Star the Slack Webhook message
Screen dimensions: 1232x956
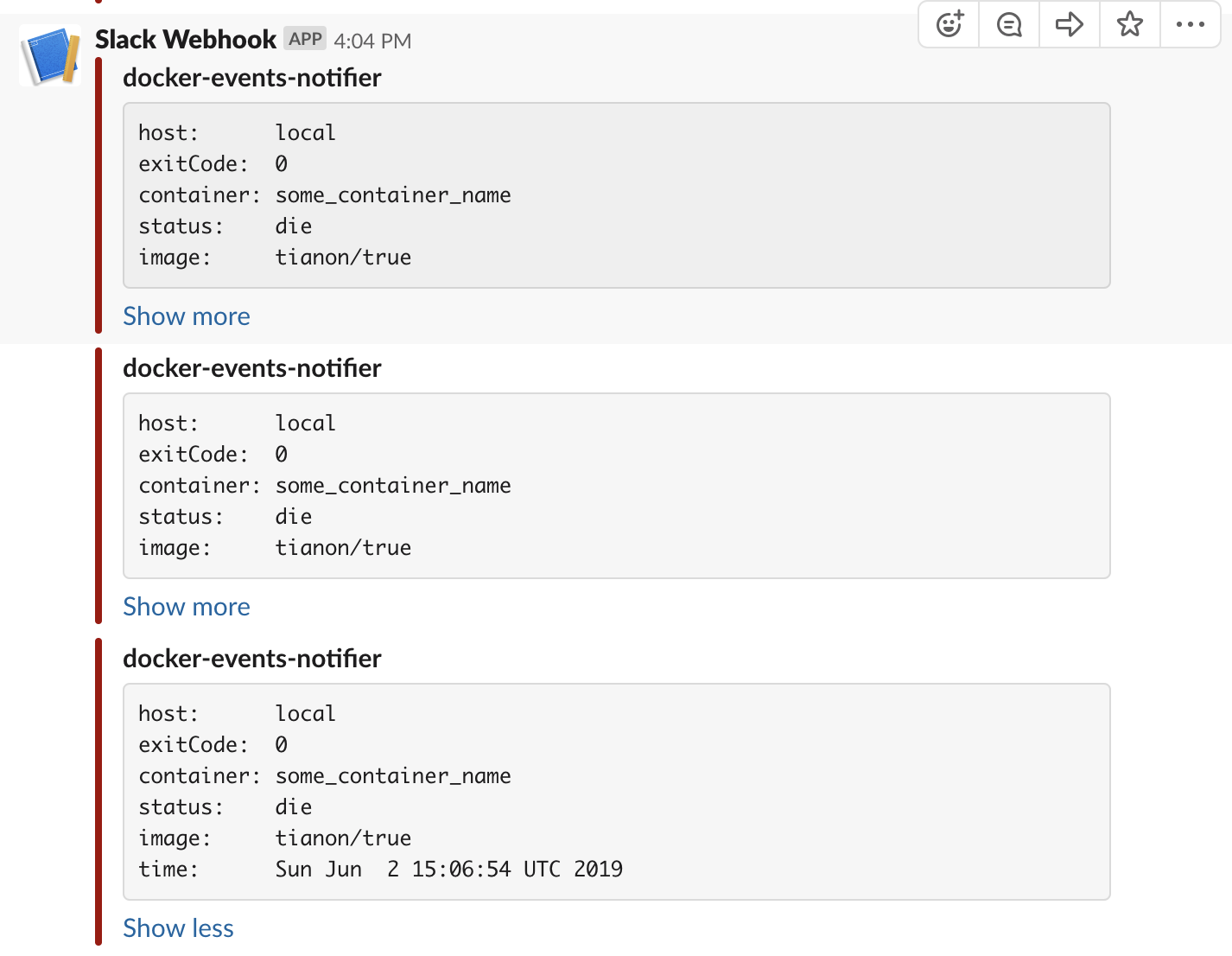1130,24
